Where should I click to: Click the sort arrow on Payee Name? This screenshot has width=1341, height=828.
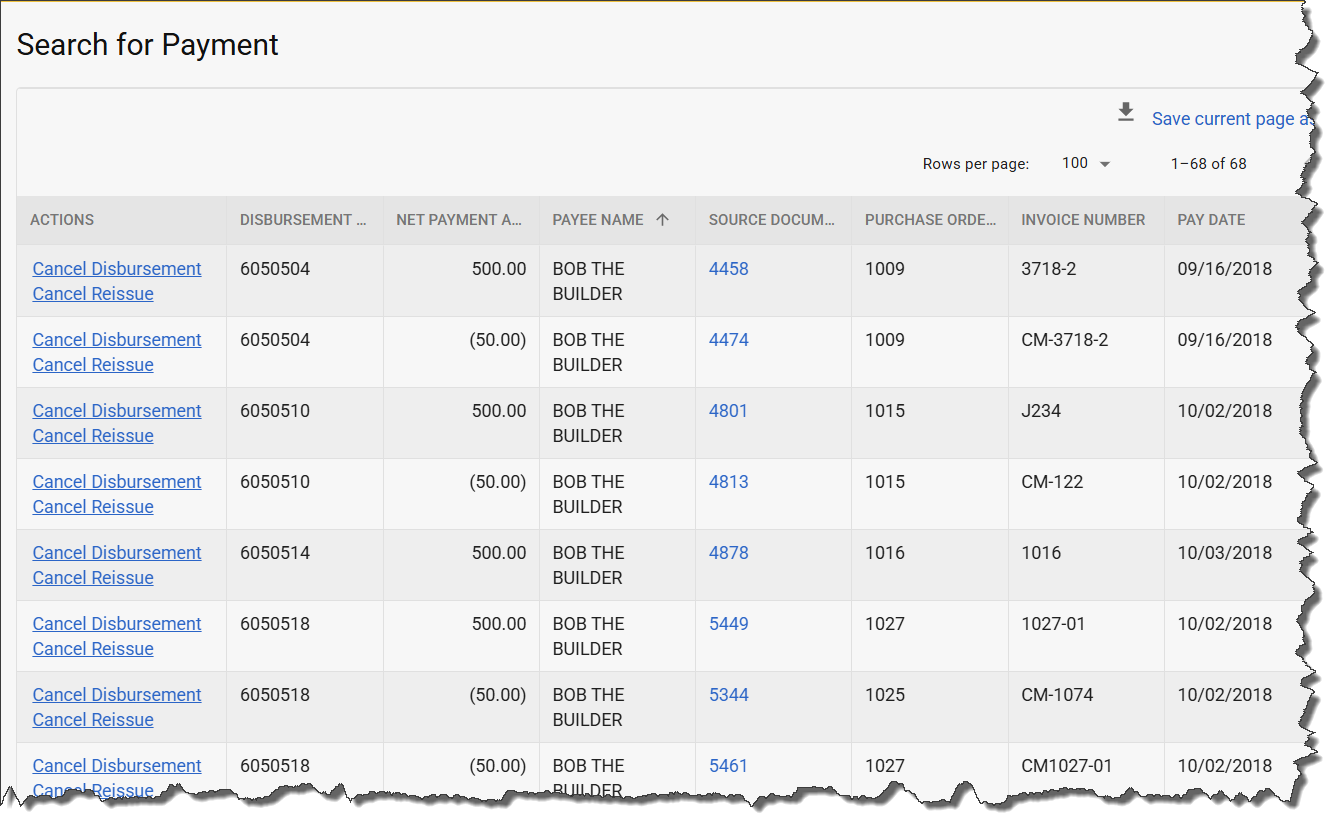(x=664, y=219)
